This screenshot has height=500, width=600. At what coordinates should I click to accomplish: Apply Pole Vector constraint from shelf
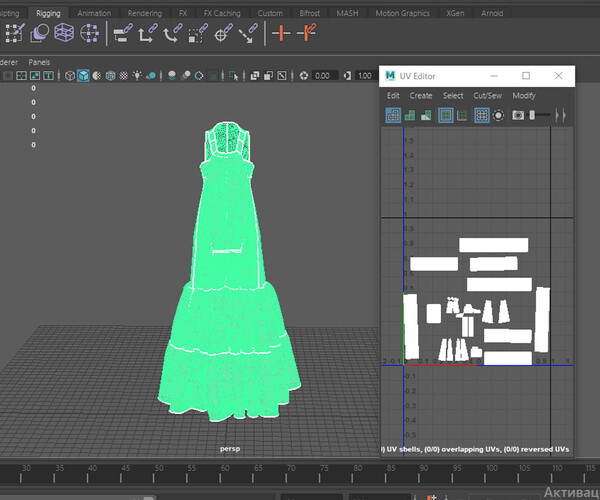[248, 33]
